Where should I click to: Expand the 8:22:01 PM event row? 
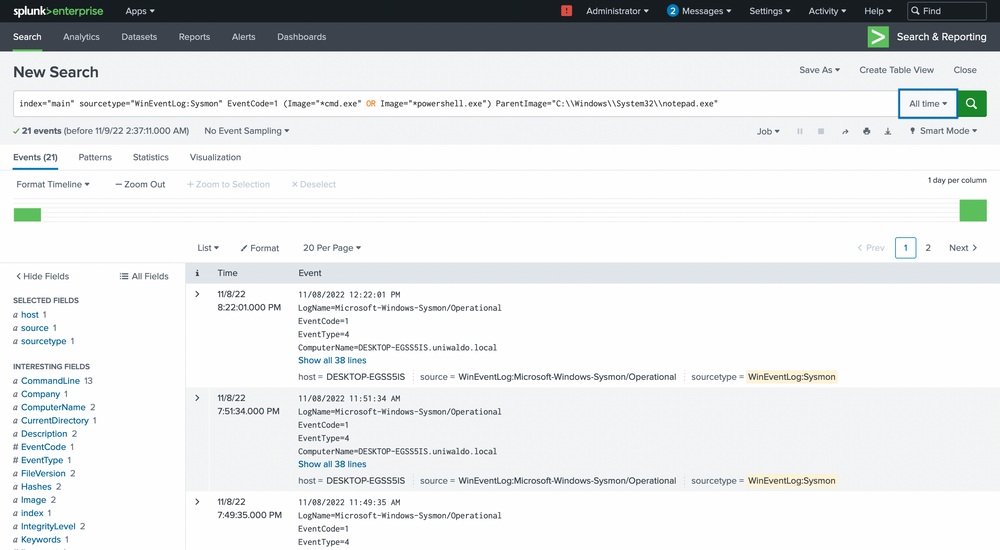click(x=197, y=294)
